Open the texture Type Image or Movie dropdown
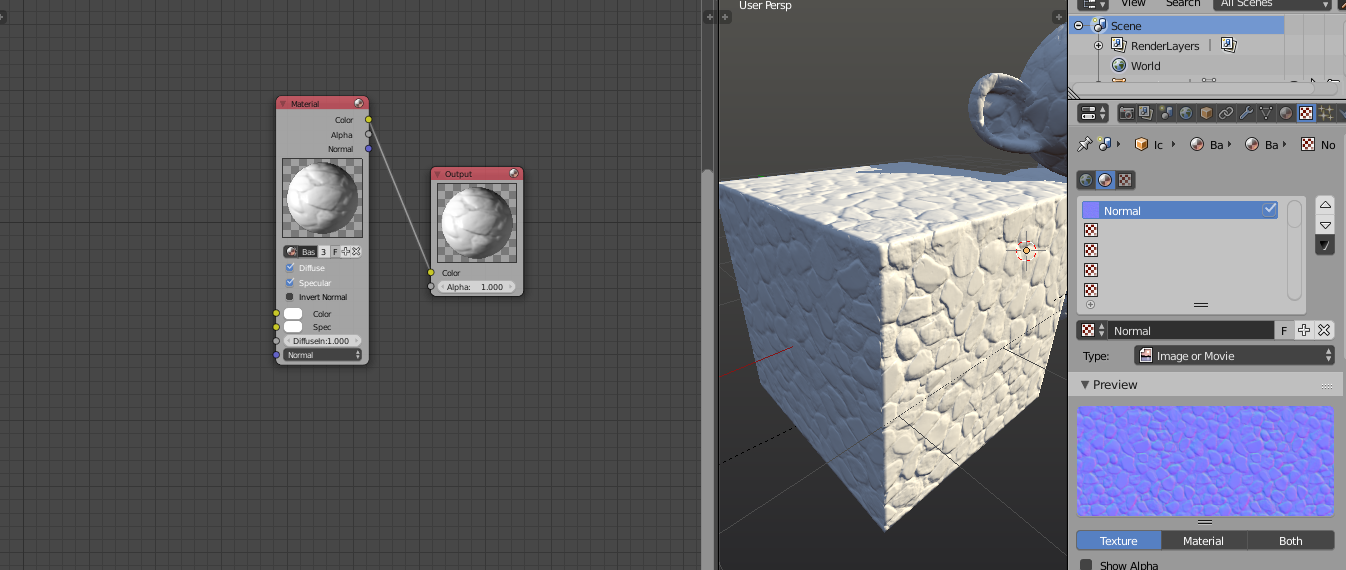The width and height of the screenshot is (1346, 570). tap(1234, 355)
